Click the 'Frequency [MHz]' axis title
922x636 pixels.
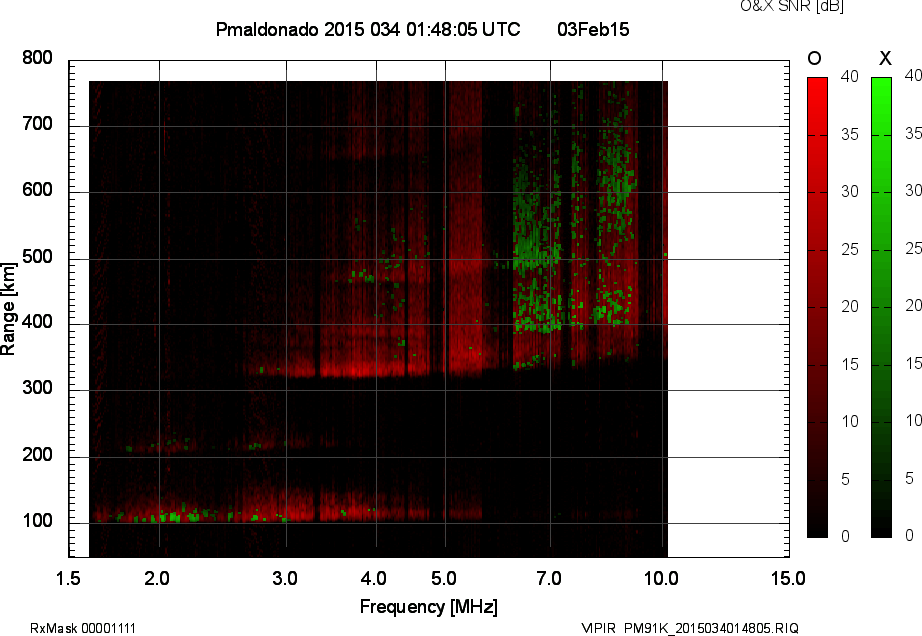click(429, 607)
